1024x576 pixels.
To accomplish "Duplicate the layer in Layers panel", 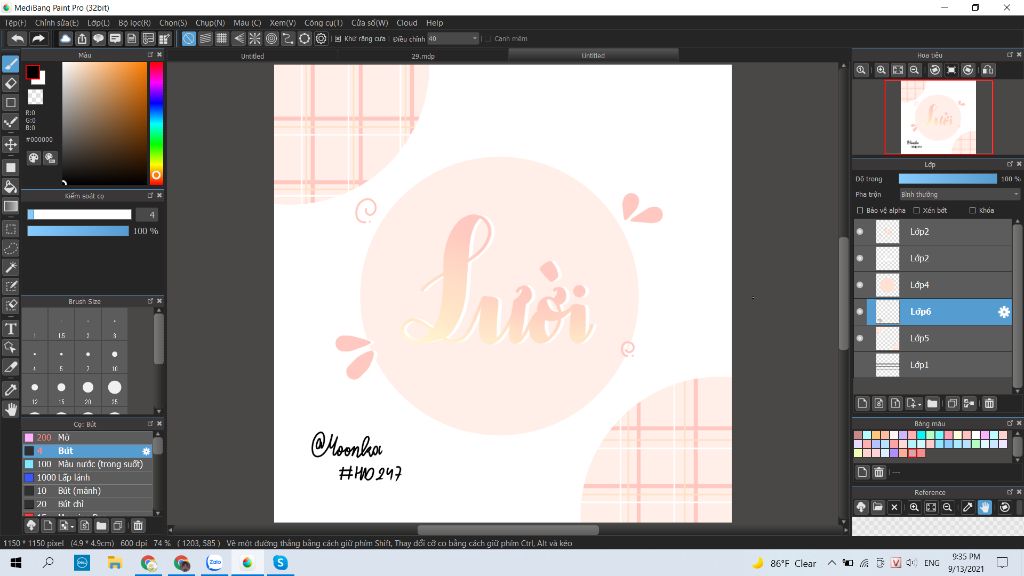I will 953,404.
